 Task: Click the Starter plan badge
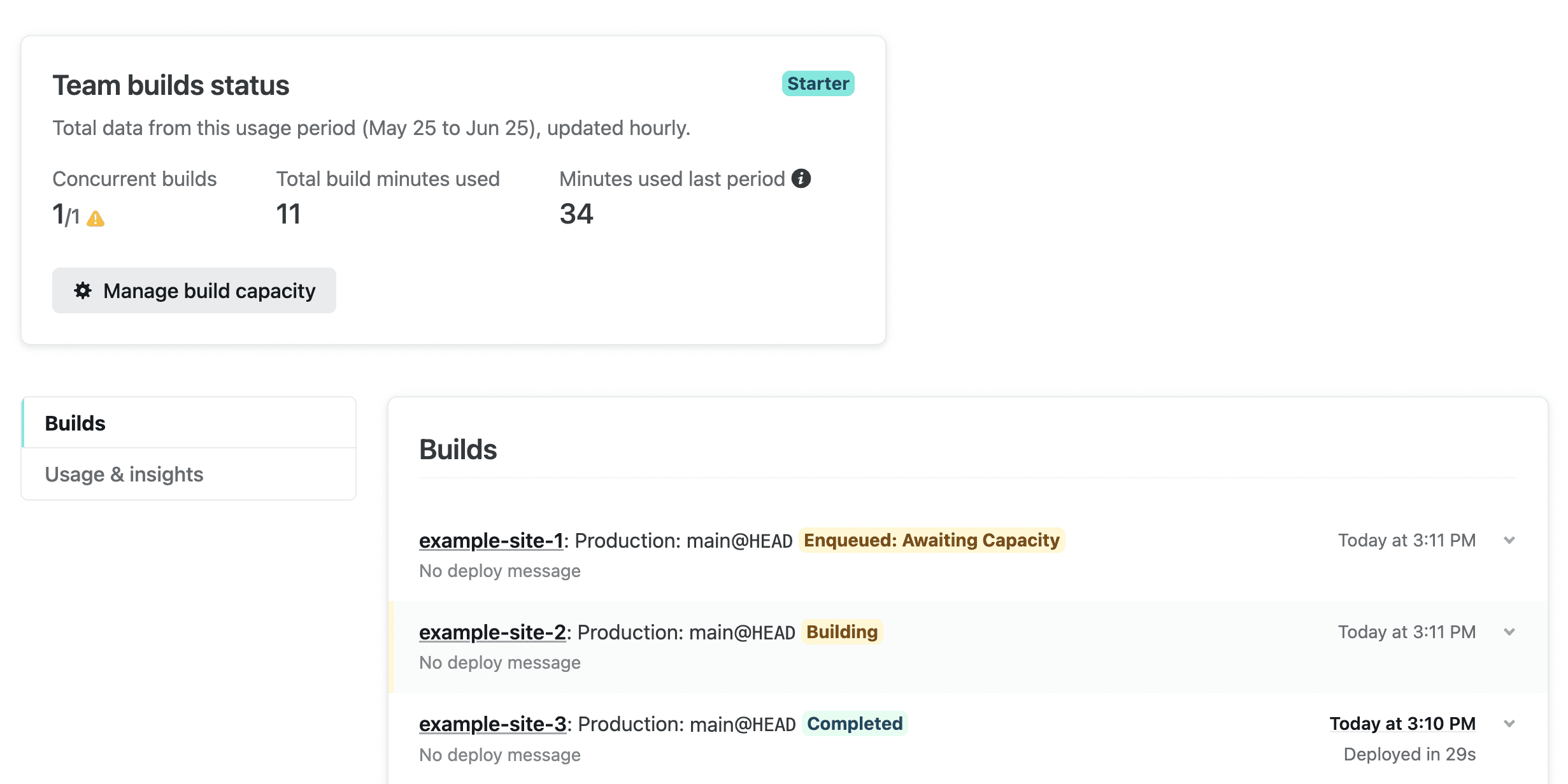click(818, 83)
